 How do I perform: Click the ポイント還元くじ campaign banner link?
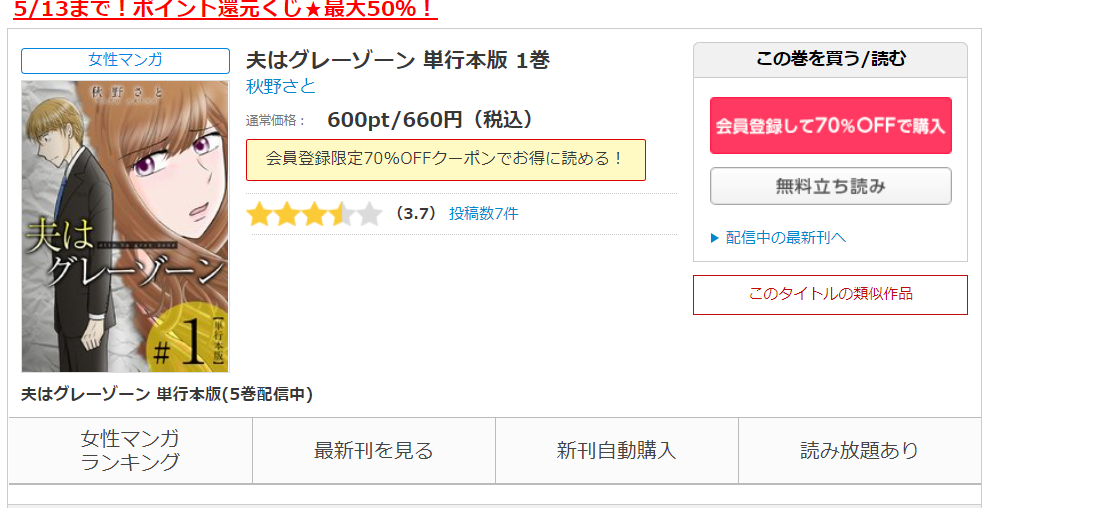click(225, 9)
